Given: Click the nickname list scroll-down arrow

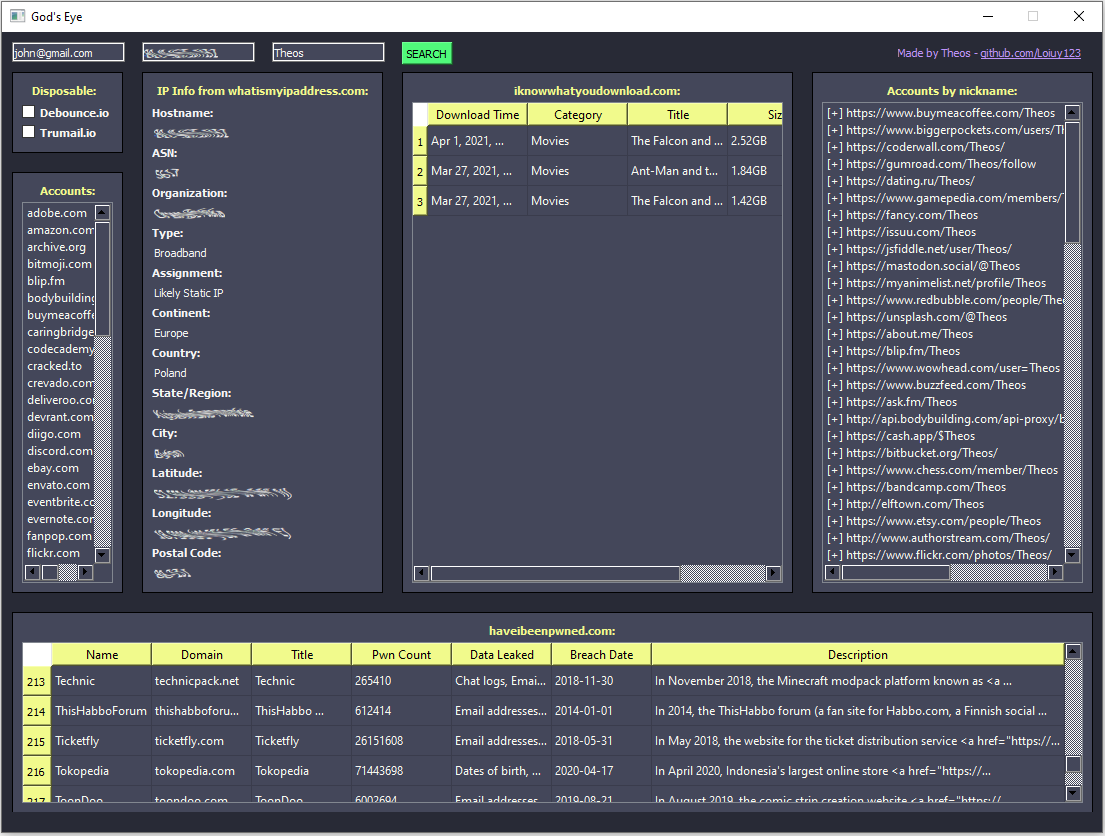Looking at the screenshot, I should pyautogui.click(x=1073, y=555).
